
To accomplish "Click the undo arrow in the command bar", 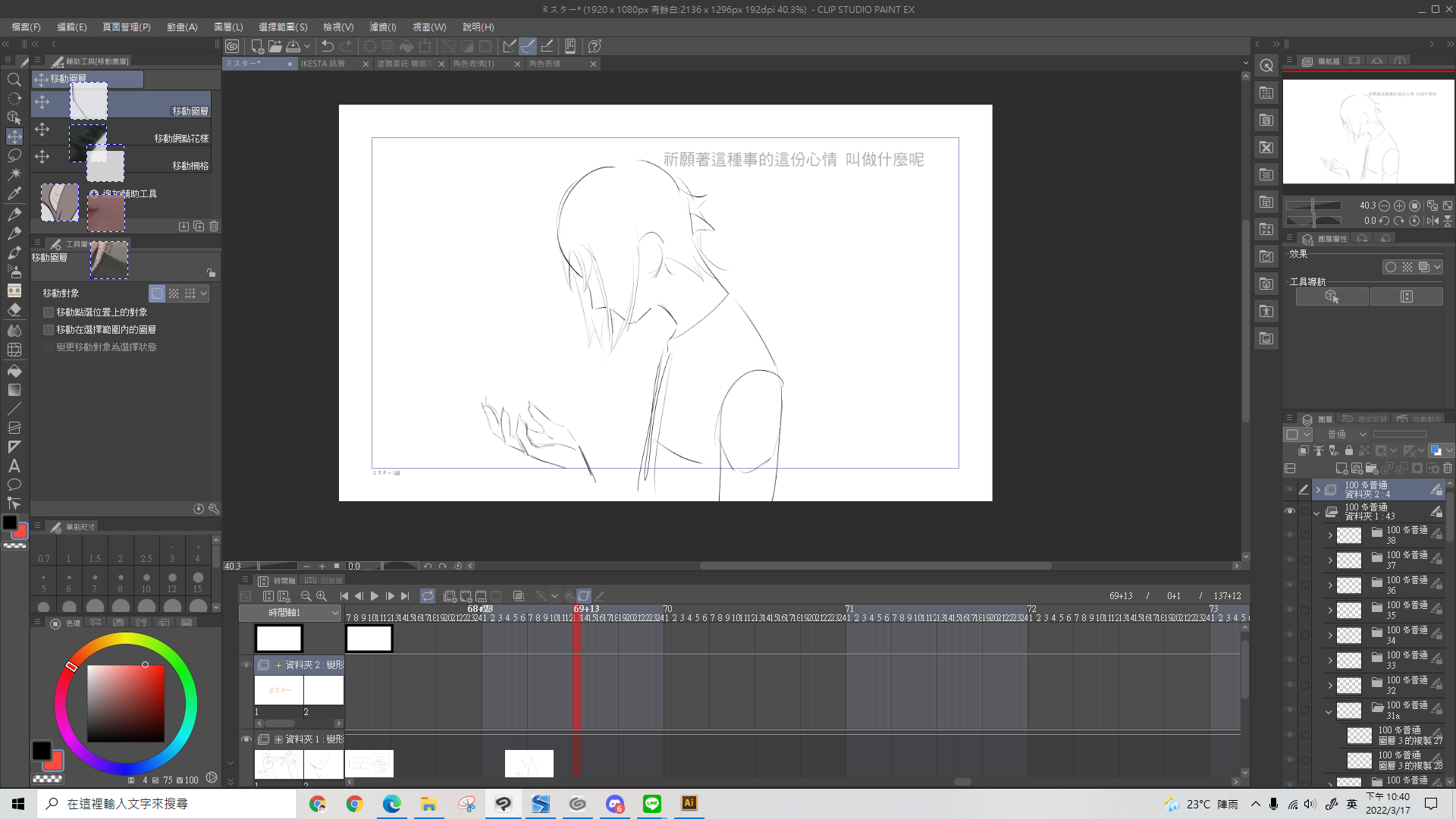I will (328, 46).
